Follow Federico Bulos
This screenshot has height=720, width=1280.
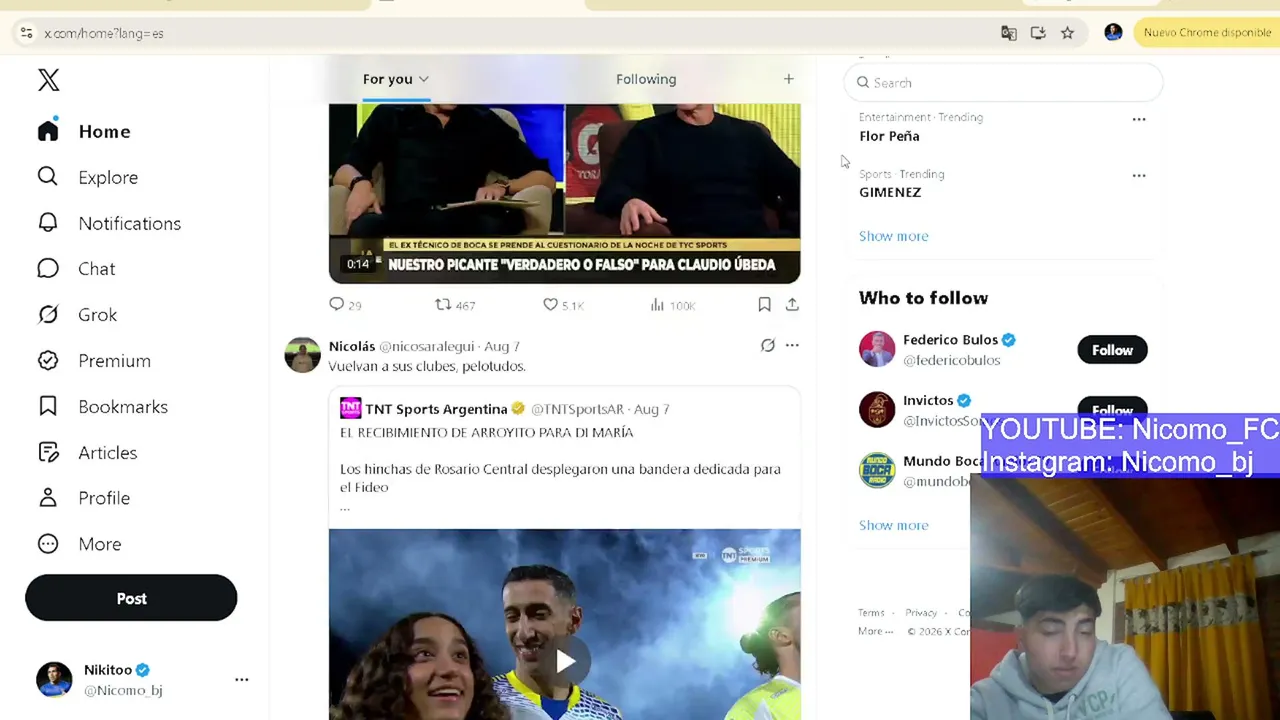[1112, 350]
